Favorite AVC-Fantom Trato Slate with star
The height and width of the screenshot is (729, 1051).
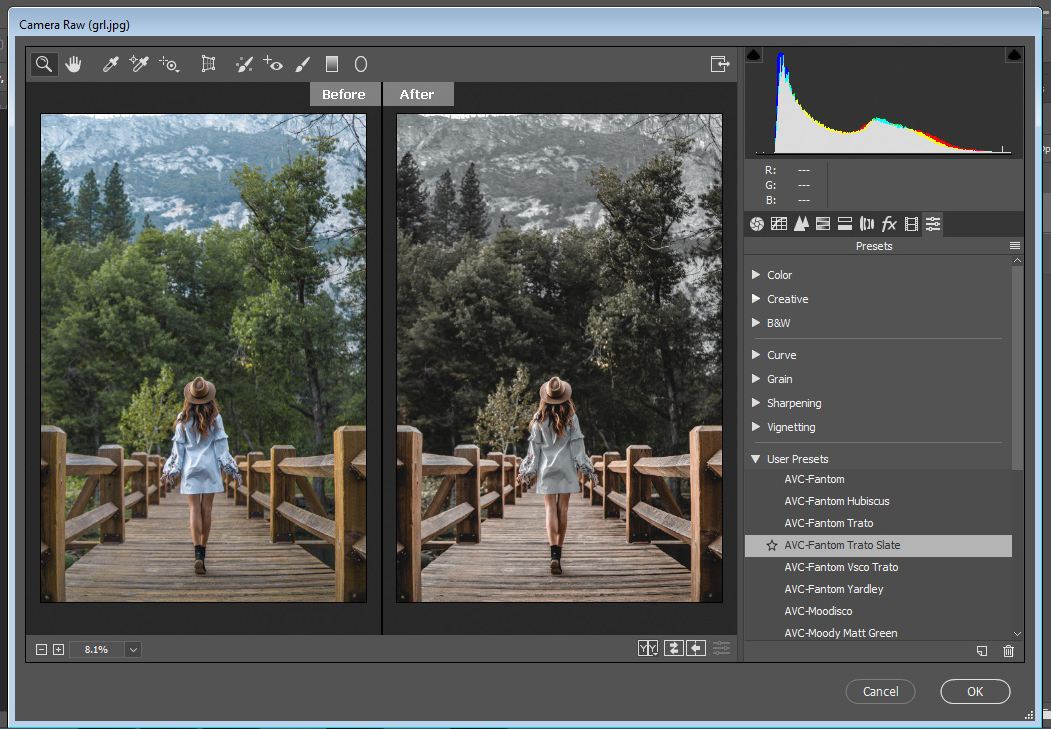[771, 545]
